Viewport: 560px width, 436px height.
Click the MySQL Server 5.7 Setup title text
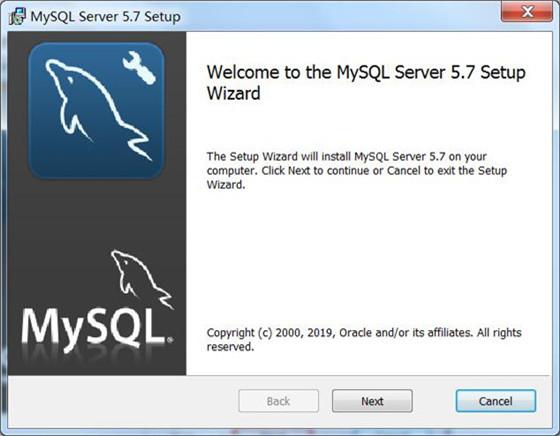(105, 16)
